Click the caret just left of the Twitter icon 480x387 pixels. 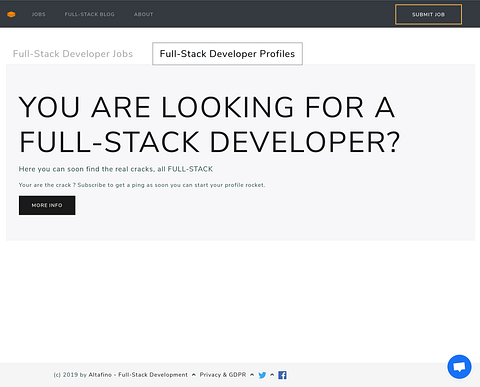[x=252, y=375]
